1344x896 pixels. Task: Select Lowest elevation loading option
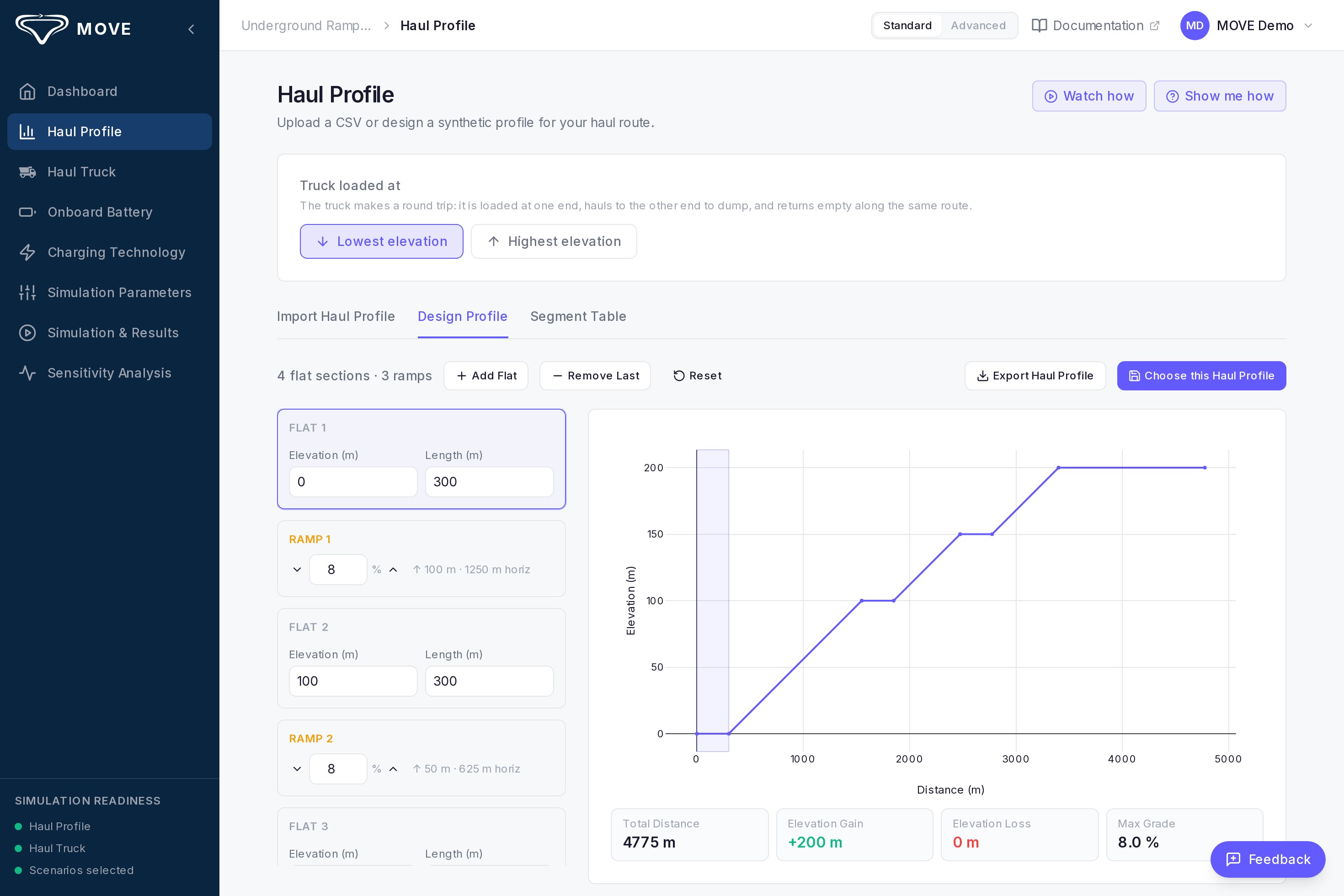pyautogui.click(x=382, y=242)
